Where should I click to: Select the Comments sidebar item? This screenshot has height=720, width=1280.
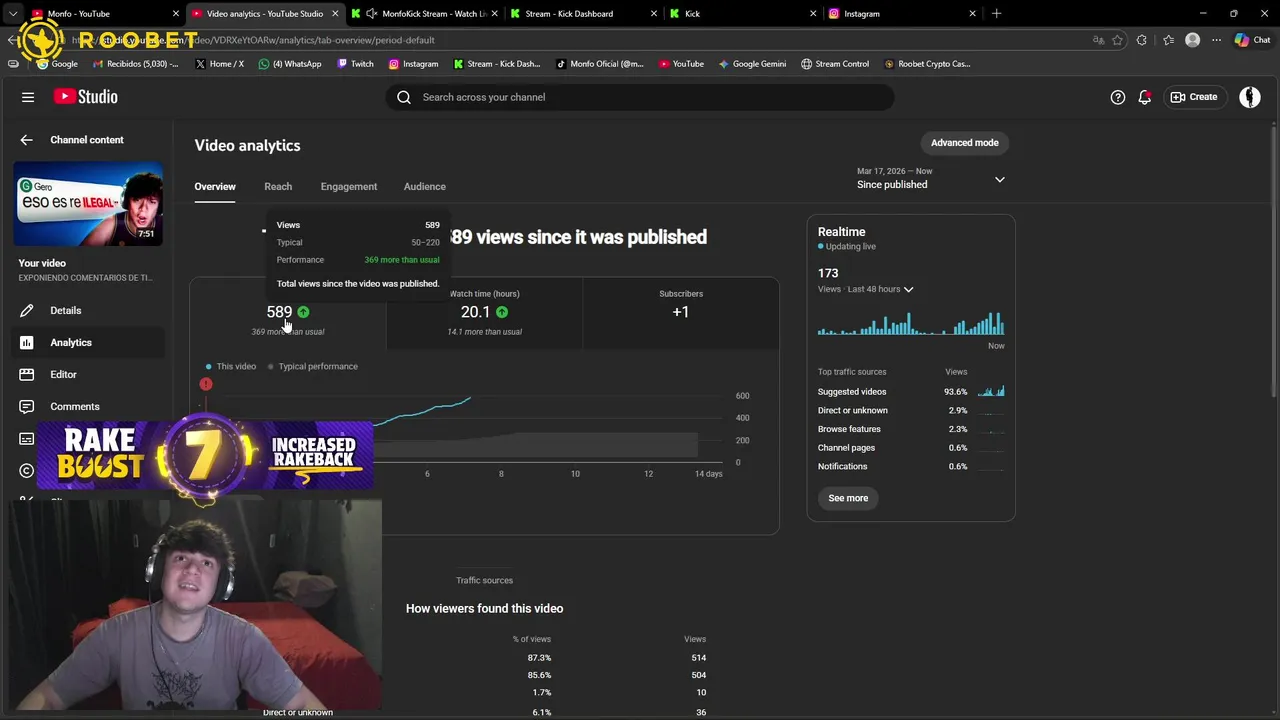tap(88, 407)
